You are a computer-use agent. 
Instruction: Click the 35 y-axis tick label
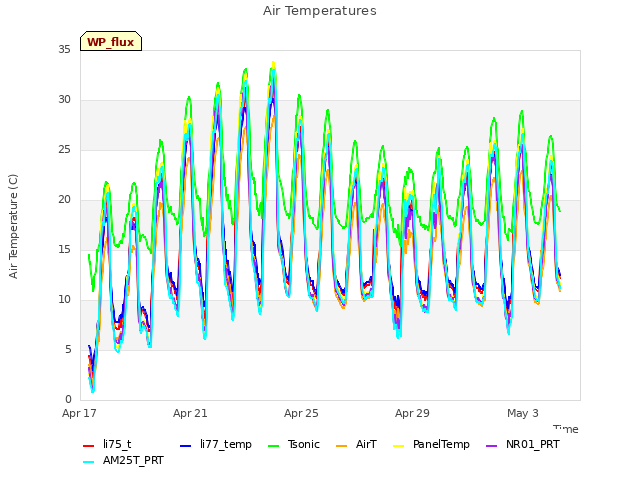(x=64, y=50)
